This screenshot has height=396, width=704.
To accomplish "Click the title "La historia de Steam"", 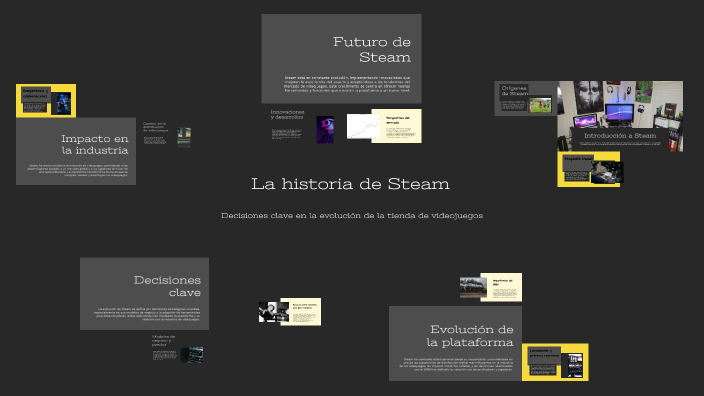I will coord(350,184).
